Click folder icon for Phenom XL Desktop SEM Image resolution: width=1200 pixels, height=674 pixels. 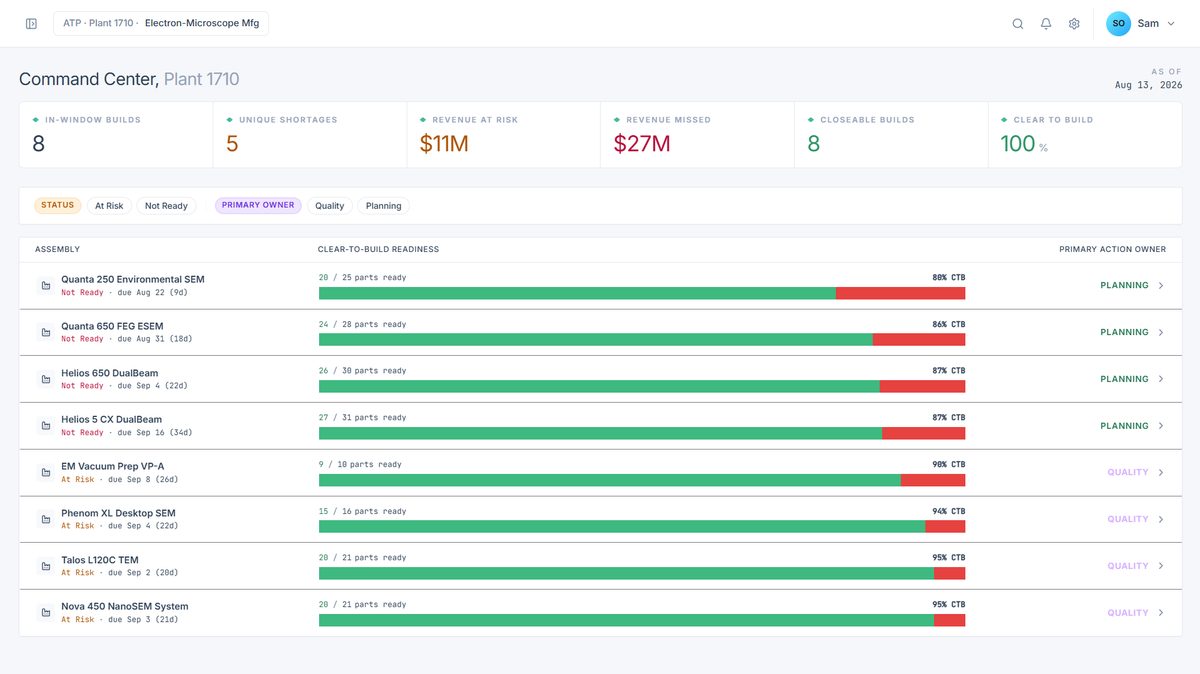point(45,519)
